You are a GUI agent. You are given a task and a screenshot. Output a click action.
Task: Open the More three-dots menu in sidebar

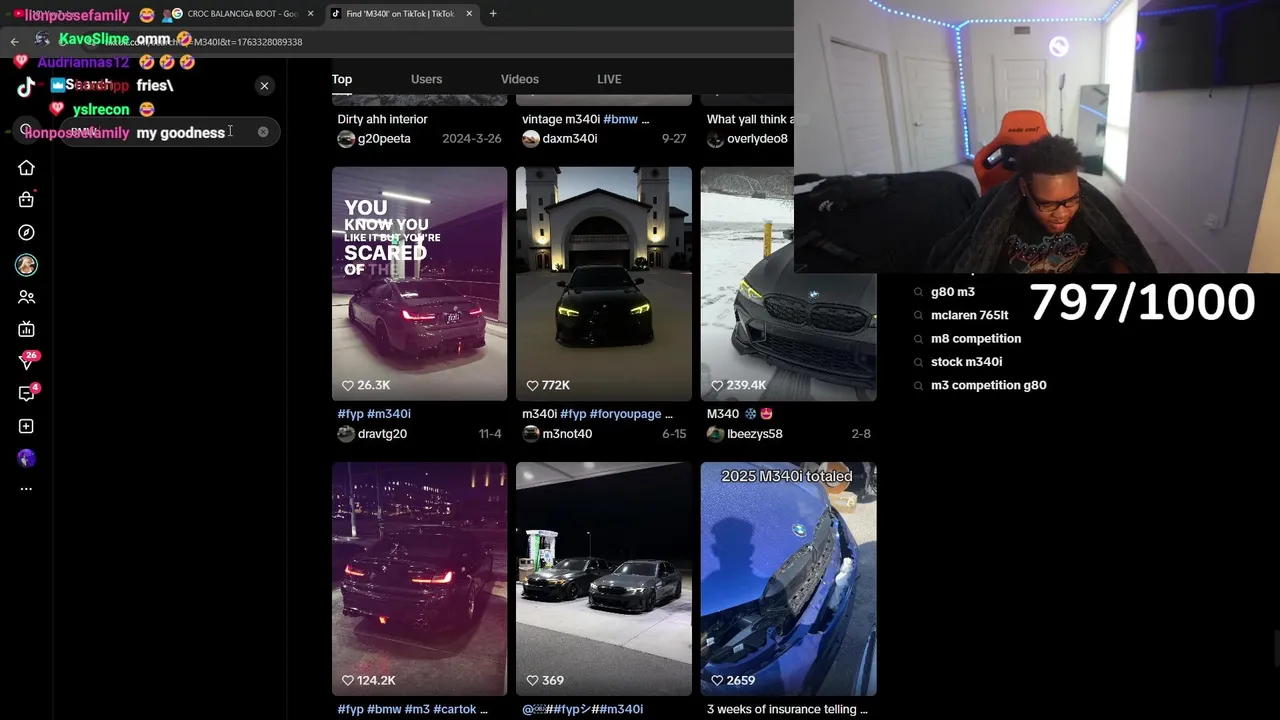(26, 489)
